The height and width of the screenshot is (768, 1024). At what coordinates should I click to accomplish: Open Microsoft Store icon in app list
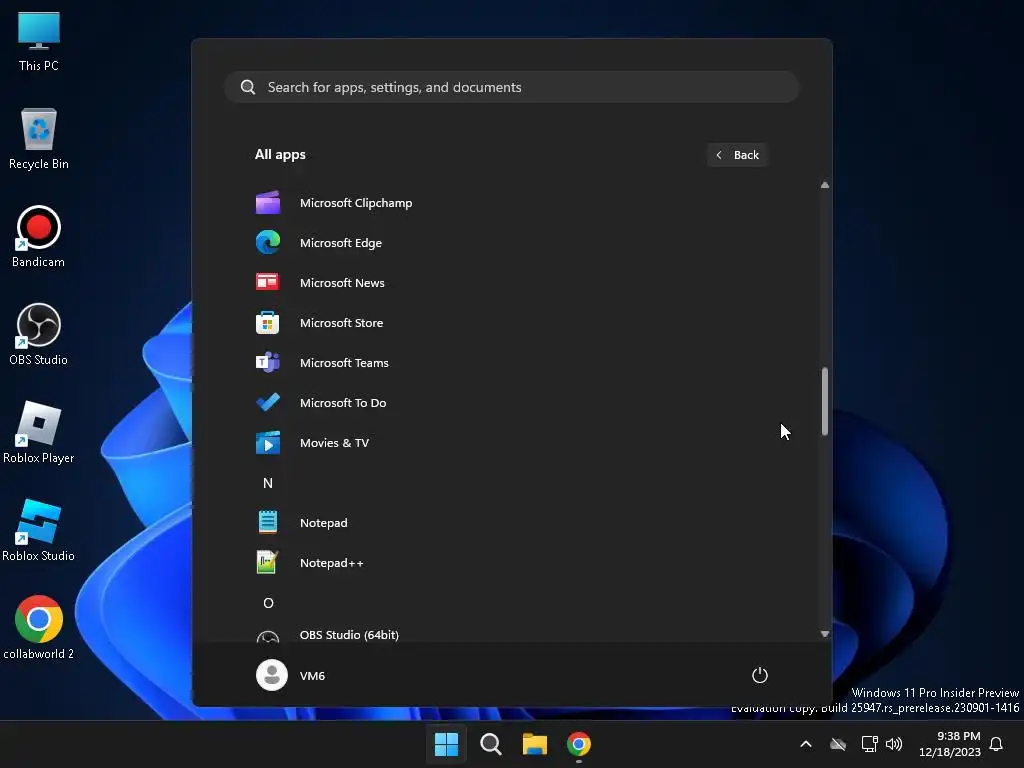pyautogui.click(x=268, y=323)
